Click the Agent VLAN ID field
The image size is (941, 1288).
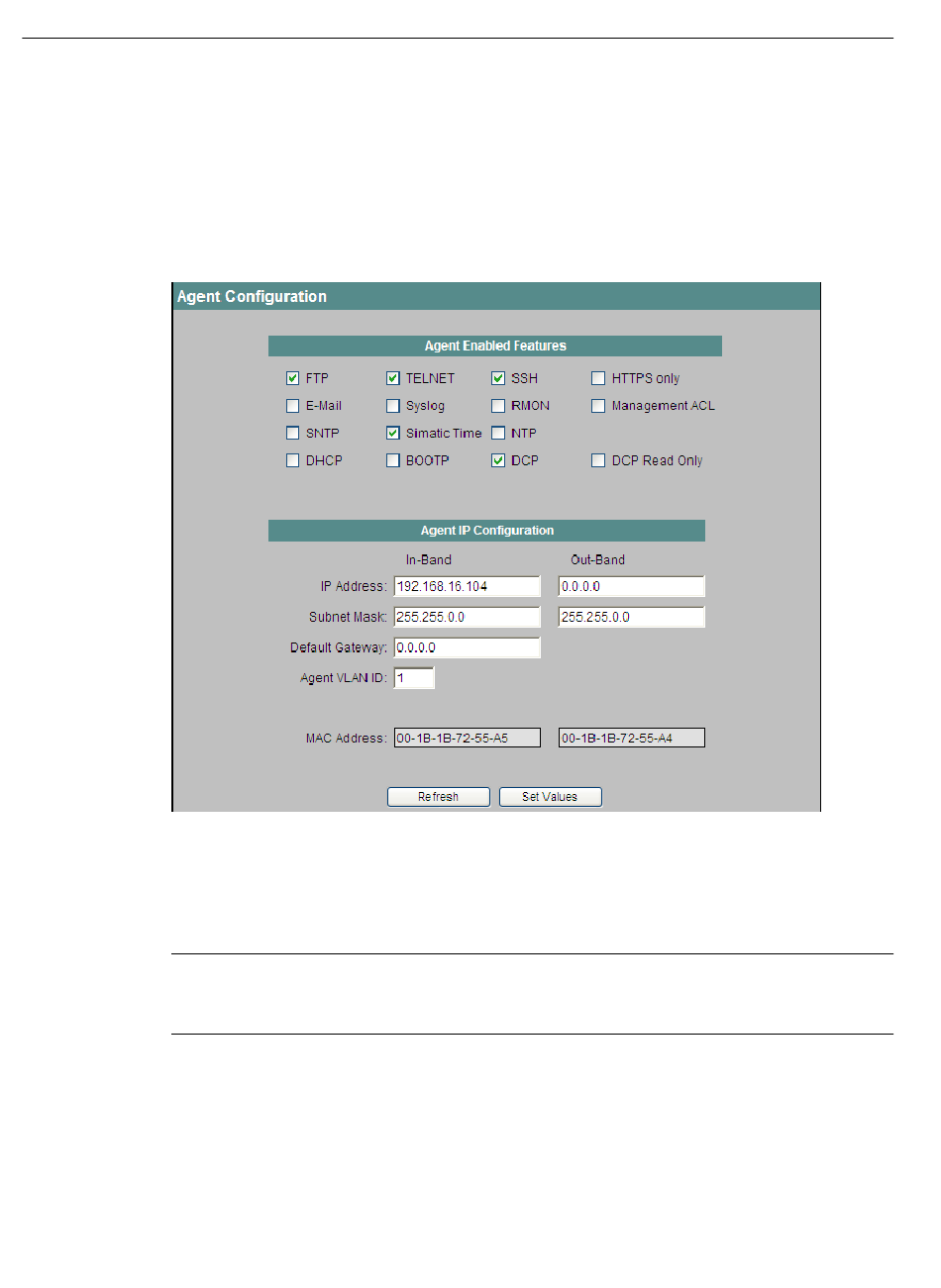tap(414, 678)
